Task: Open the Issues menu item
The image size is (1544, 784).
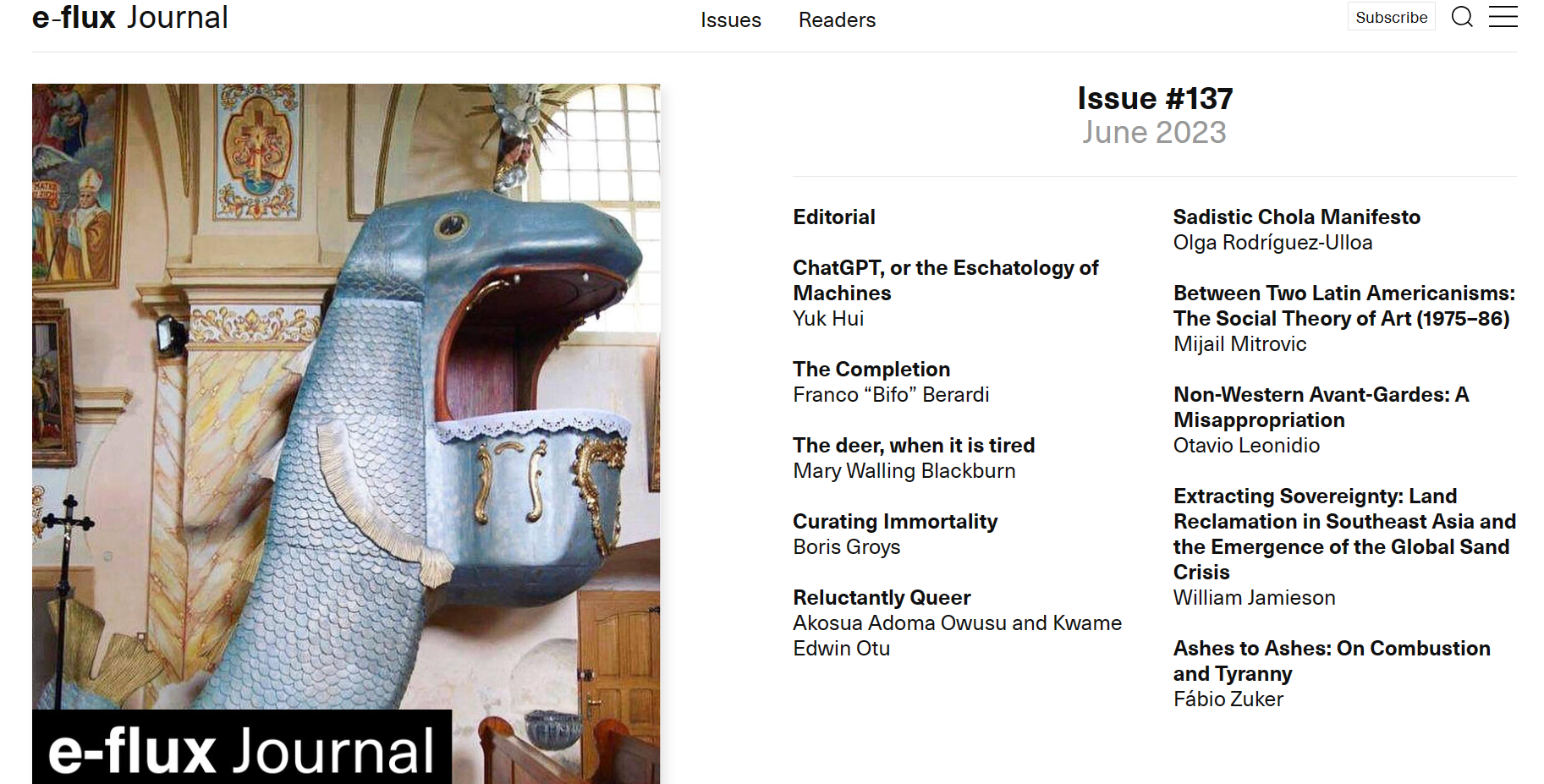Action: 731,20
